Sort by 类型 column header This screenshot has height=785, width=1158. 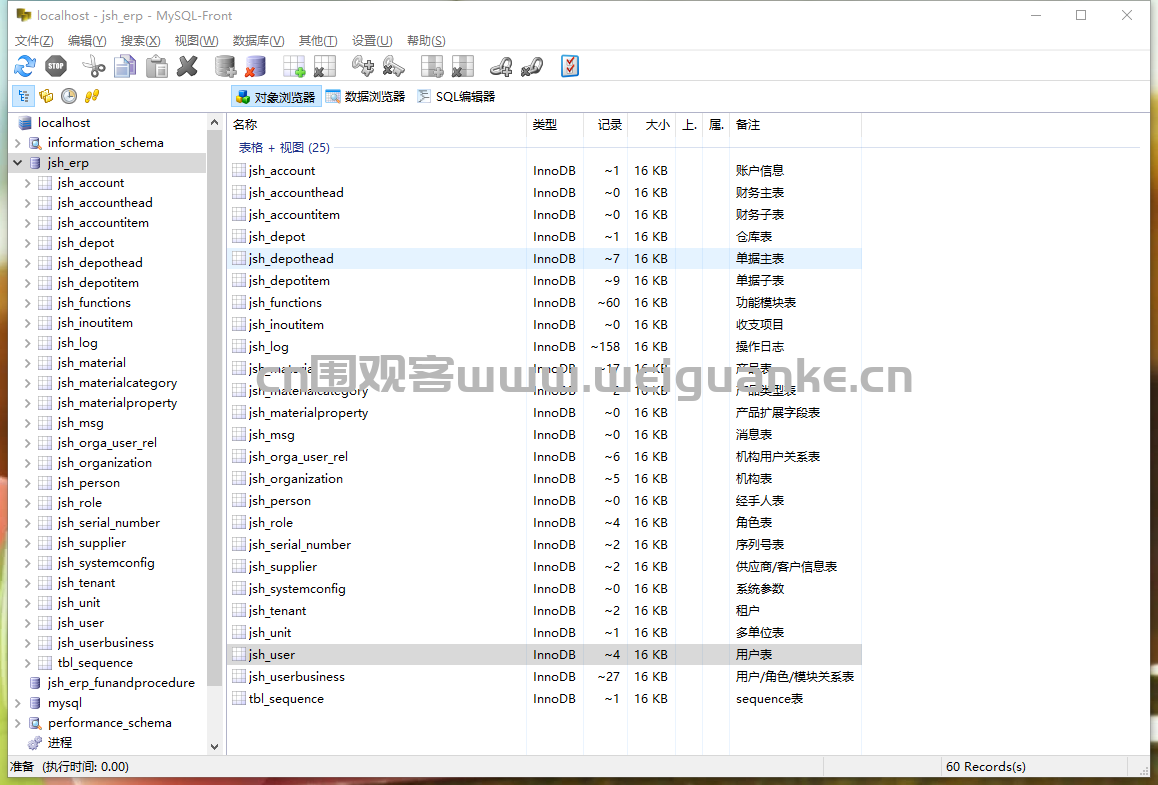pyautogui.click(x=555, y=125)
